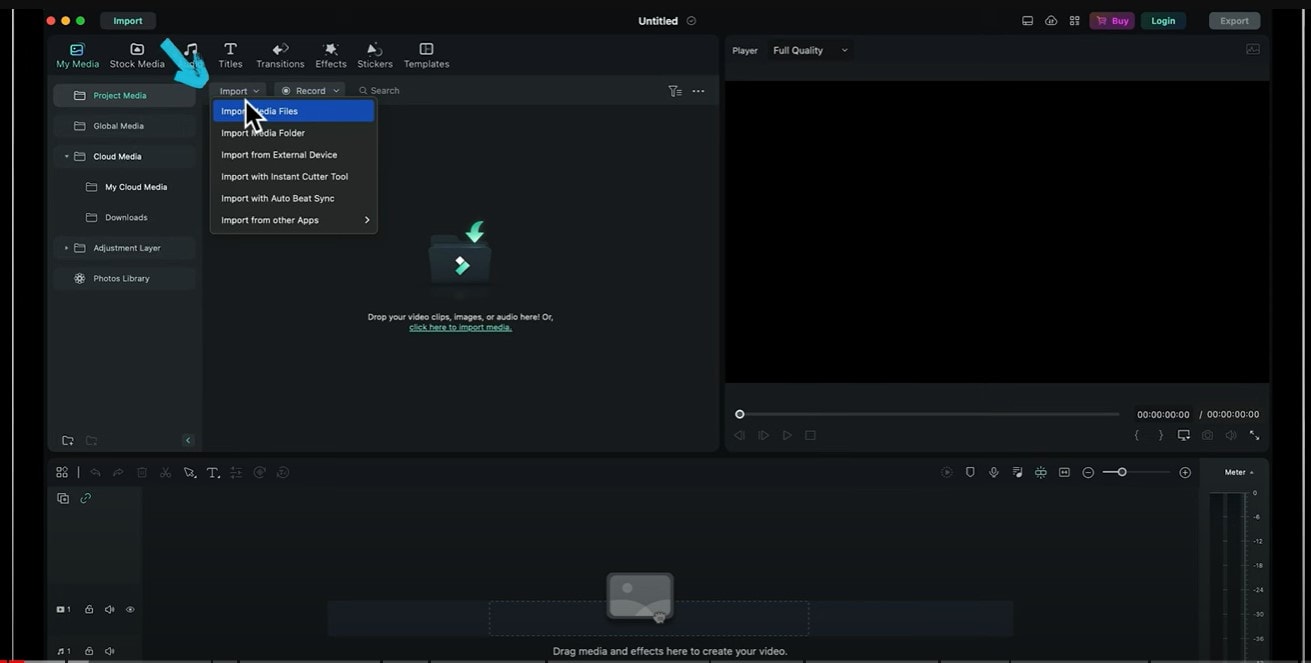This screenshot has width=1311, height=663.
Task: Click the click here to import media link
Action: [459, 326]
